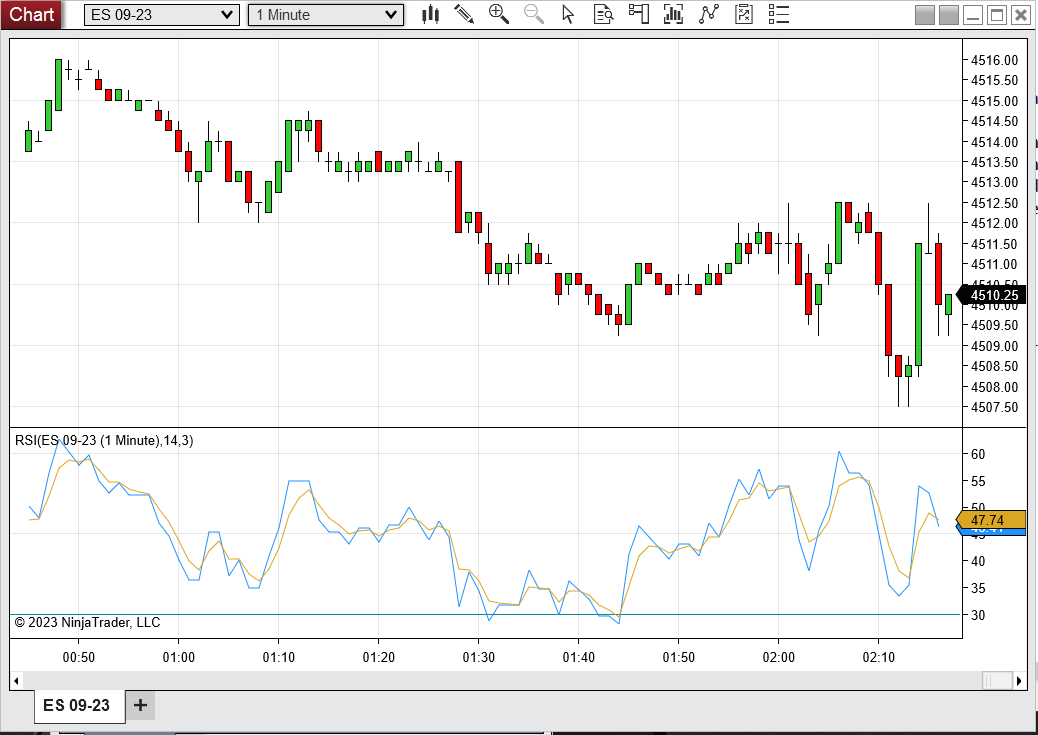Click the Chart title label
This screenshot has height=735, width=1038.
[x=31, y=14]
